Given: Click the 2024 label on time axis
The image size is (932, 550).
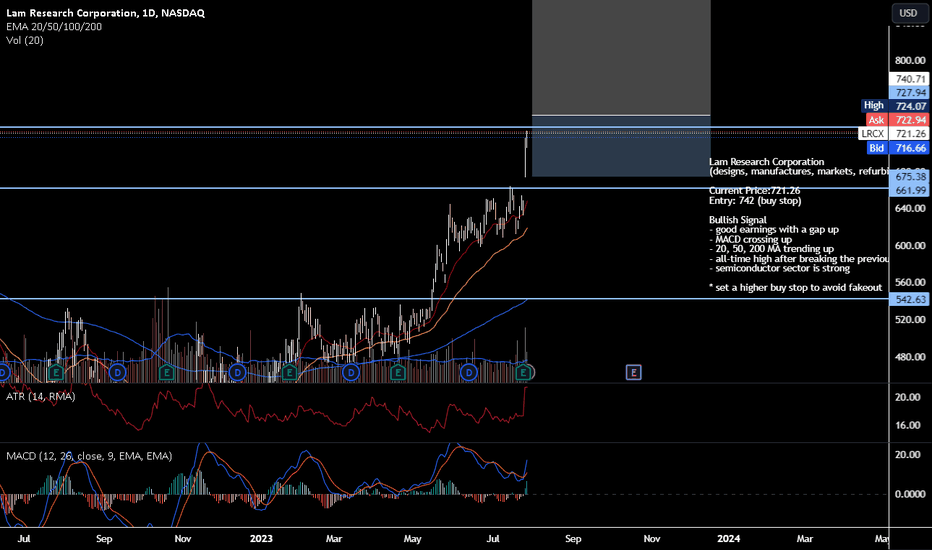Looking at the screenshot, I should click(729, 539).
